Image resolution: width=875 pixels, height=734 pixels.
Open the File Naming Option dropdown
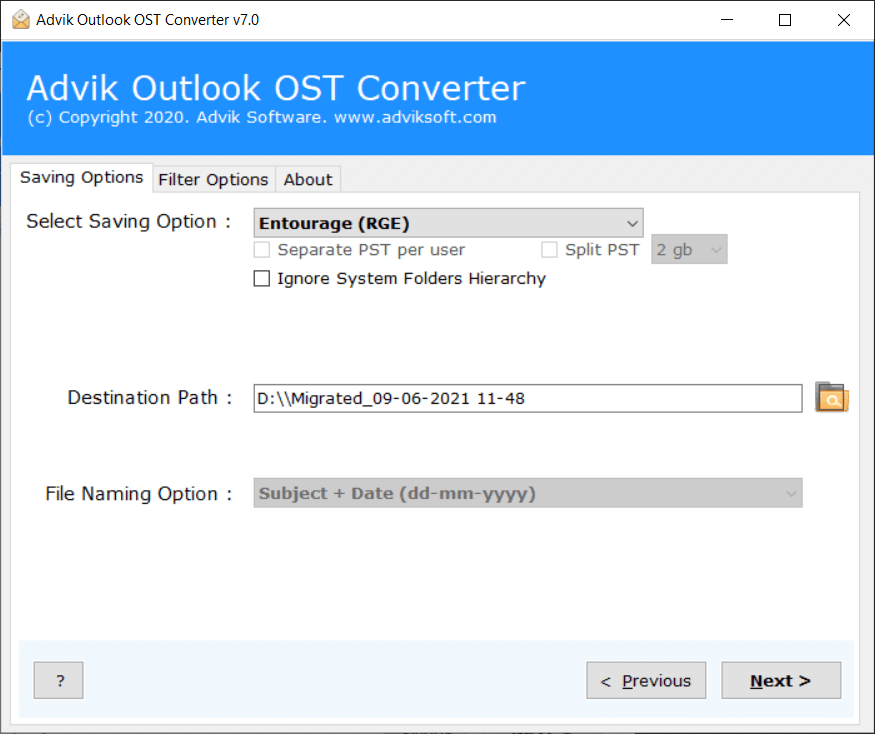(x=528, y=493)
